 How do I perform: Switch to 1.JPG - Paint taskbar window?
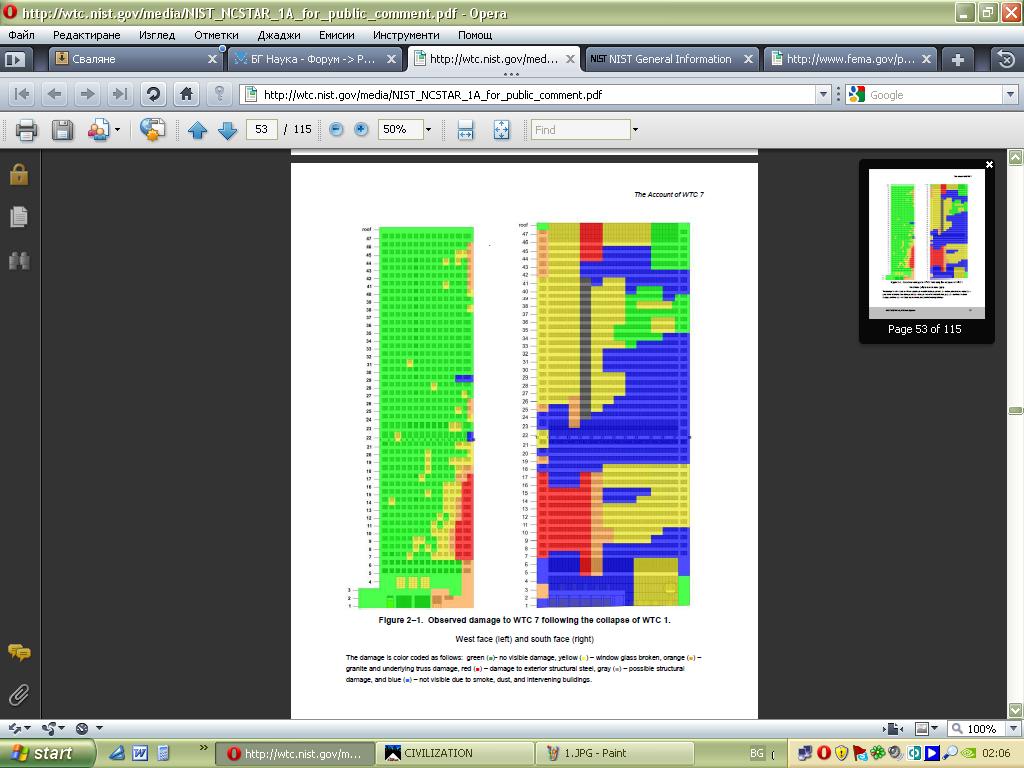pyautogui.click(x=614, y=753)
